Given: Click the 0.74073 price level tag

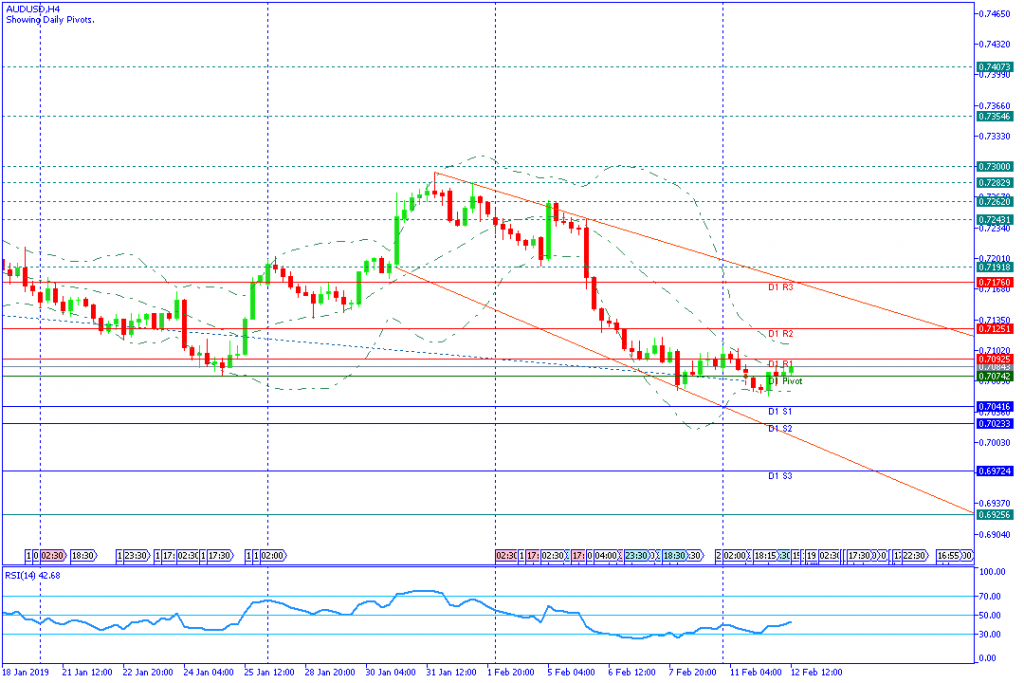Looking at the screenshot, I should coord(995,67).
